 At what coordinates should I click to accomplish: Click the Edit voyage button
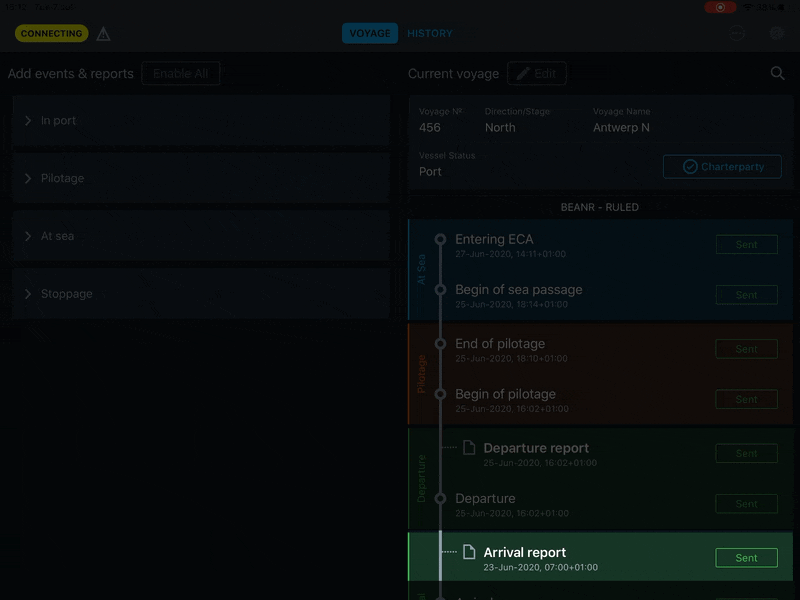537,74
